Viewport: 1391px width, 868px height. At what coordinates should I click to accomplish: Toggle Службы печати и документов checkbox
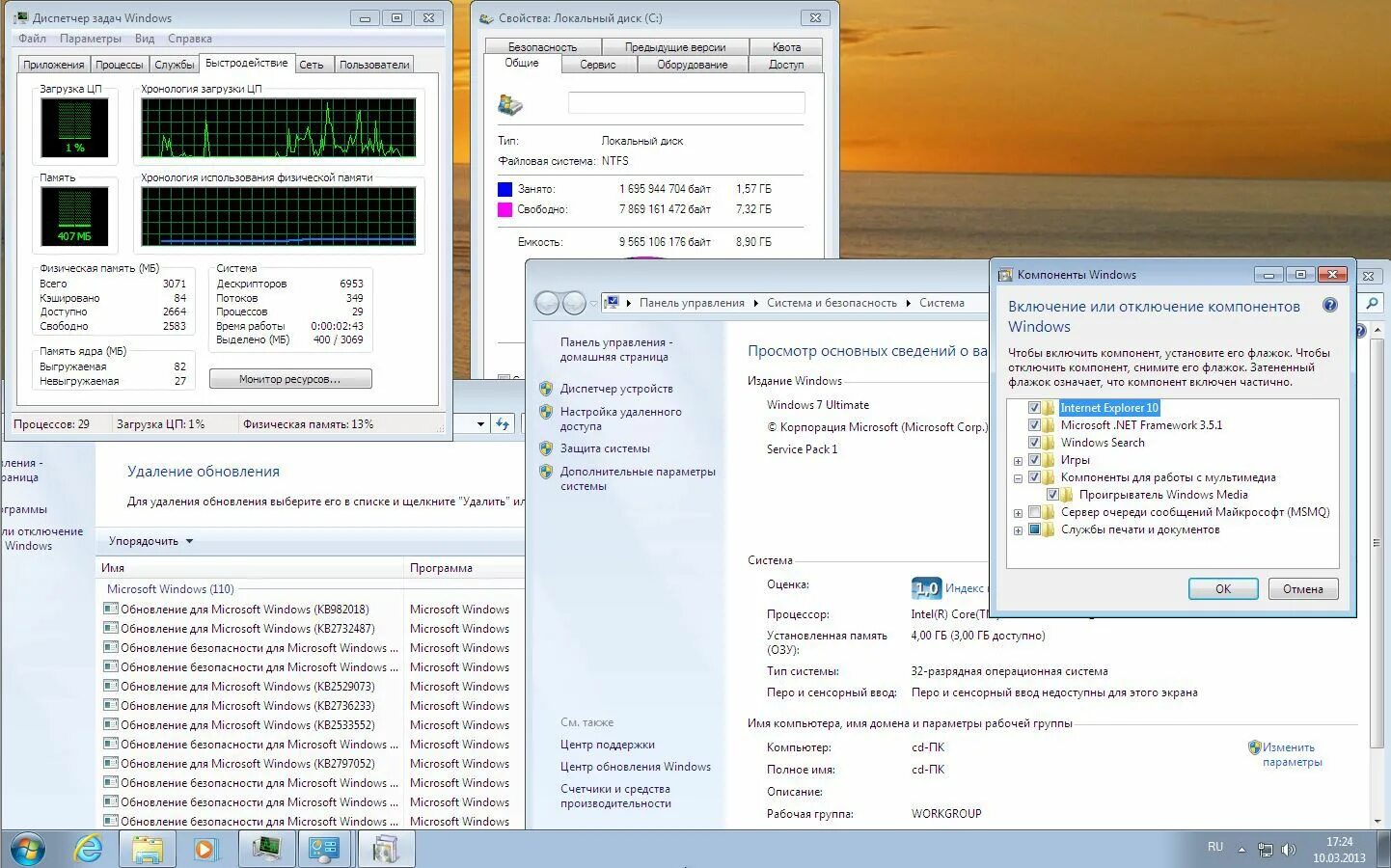(1034, 529)
